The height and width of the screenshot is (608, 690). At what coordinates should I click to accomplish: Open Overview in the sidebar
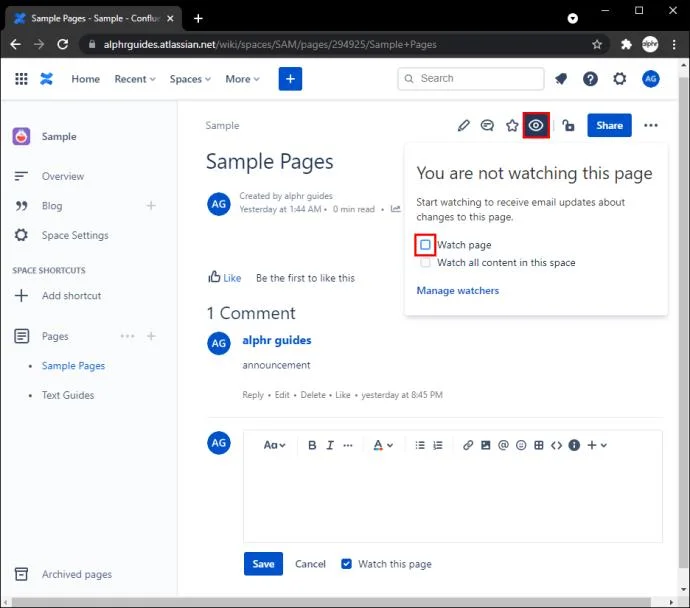pyautogui.click(x=63, y=176)
